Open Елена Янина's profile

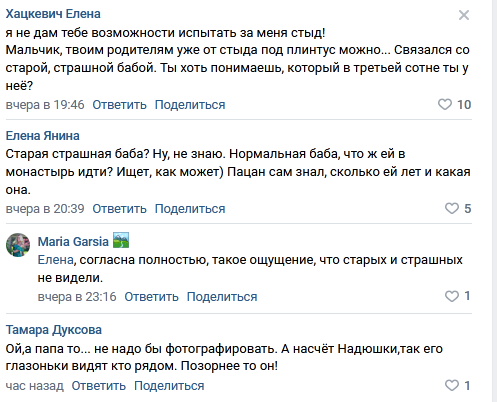tap(43, 136)
